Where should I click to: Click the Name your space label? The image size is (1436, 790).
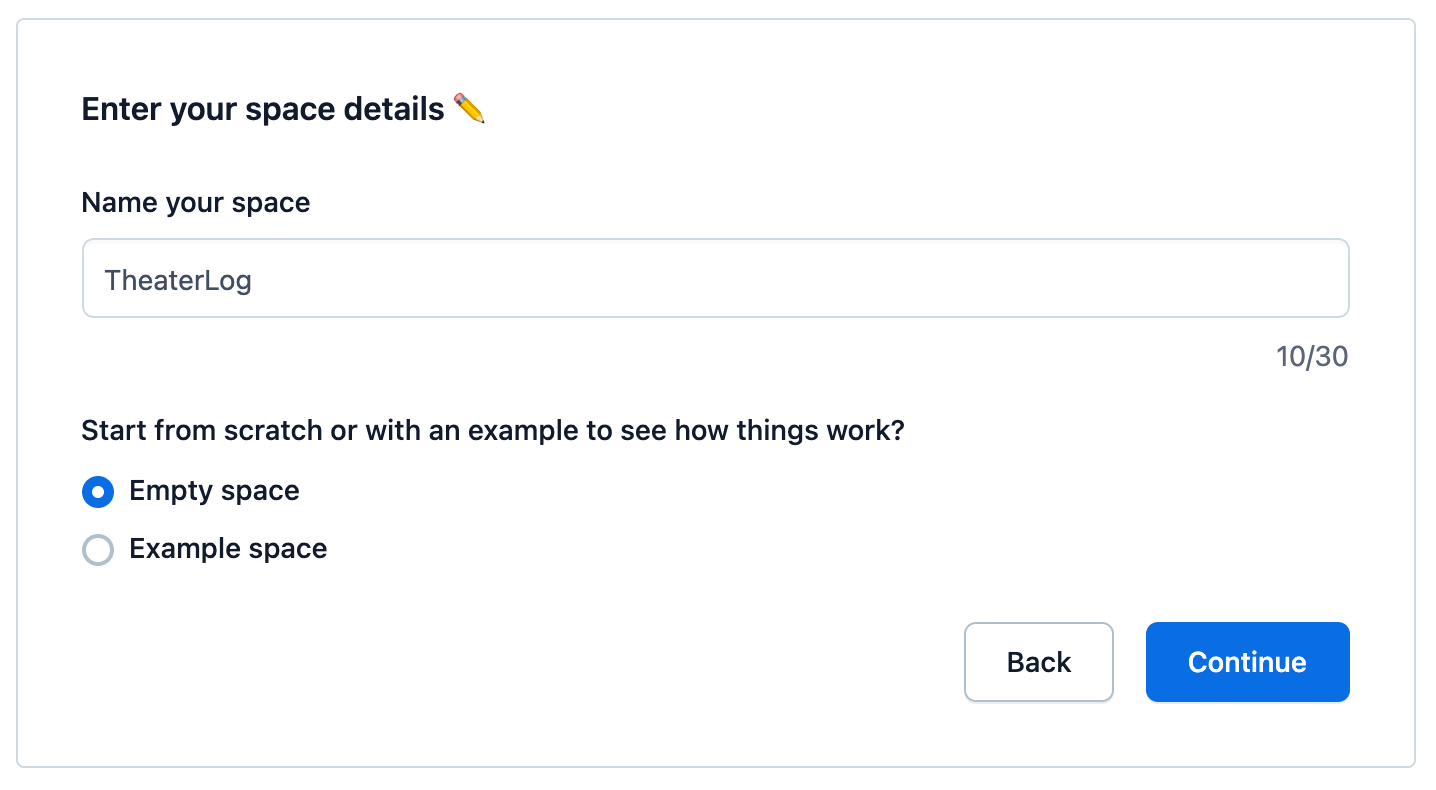pos(195,202)
